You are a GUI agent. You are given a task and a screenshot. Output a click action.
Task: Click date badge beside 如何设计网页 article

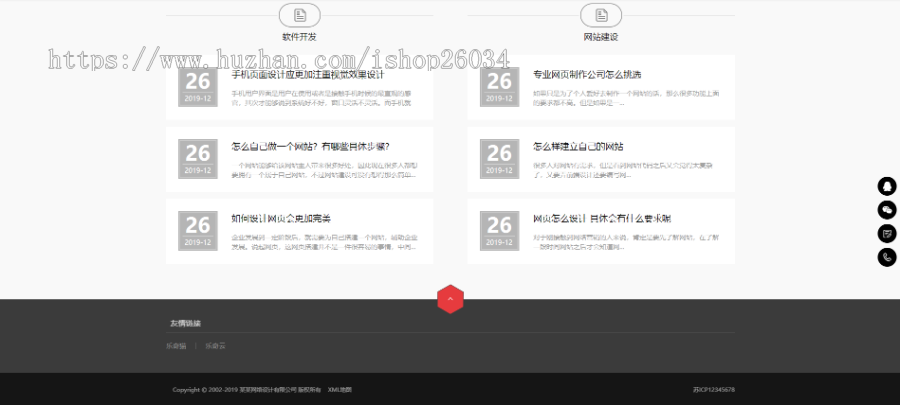click(x=197, y=231)
